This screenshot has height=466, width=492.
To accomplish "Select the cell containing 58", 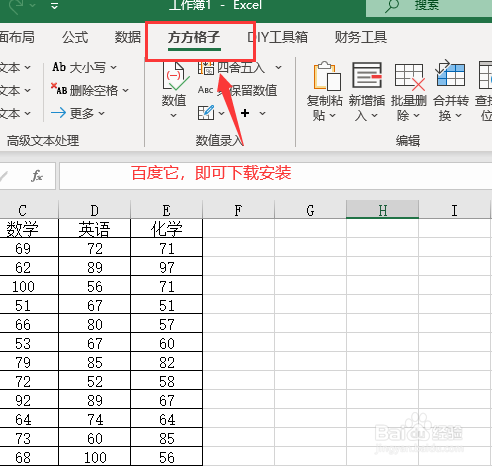I will (x=166, y=381).
